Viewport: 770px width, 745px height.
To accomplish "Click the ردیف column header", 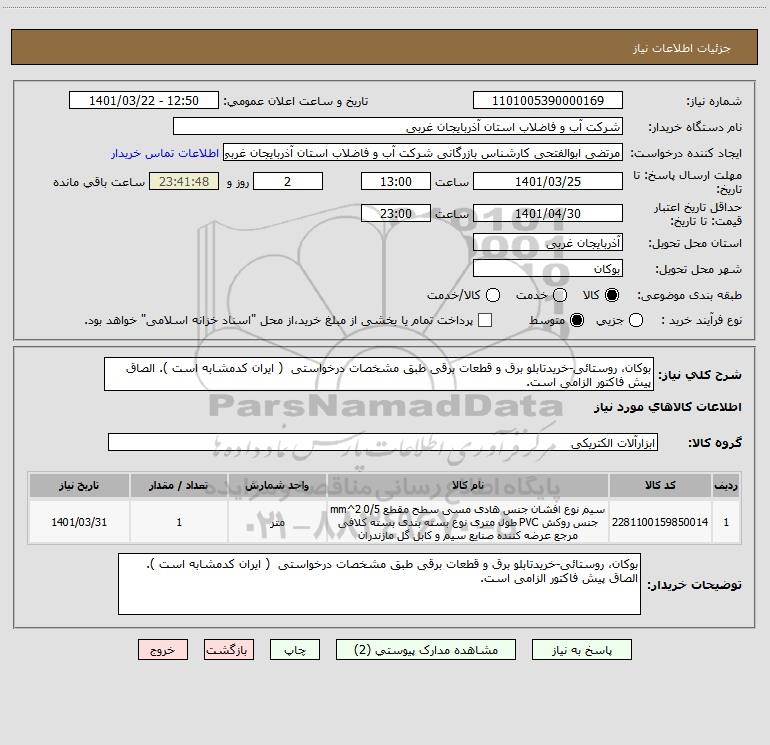I will 726,485.
